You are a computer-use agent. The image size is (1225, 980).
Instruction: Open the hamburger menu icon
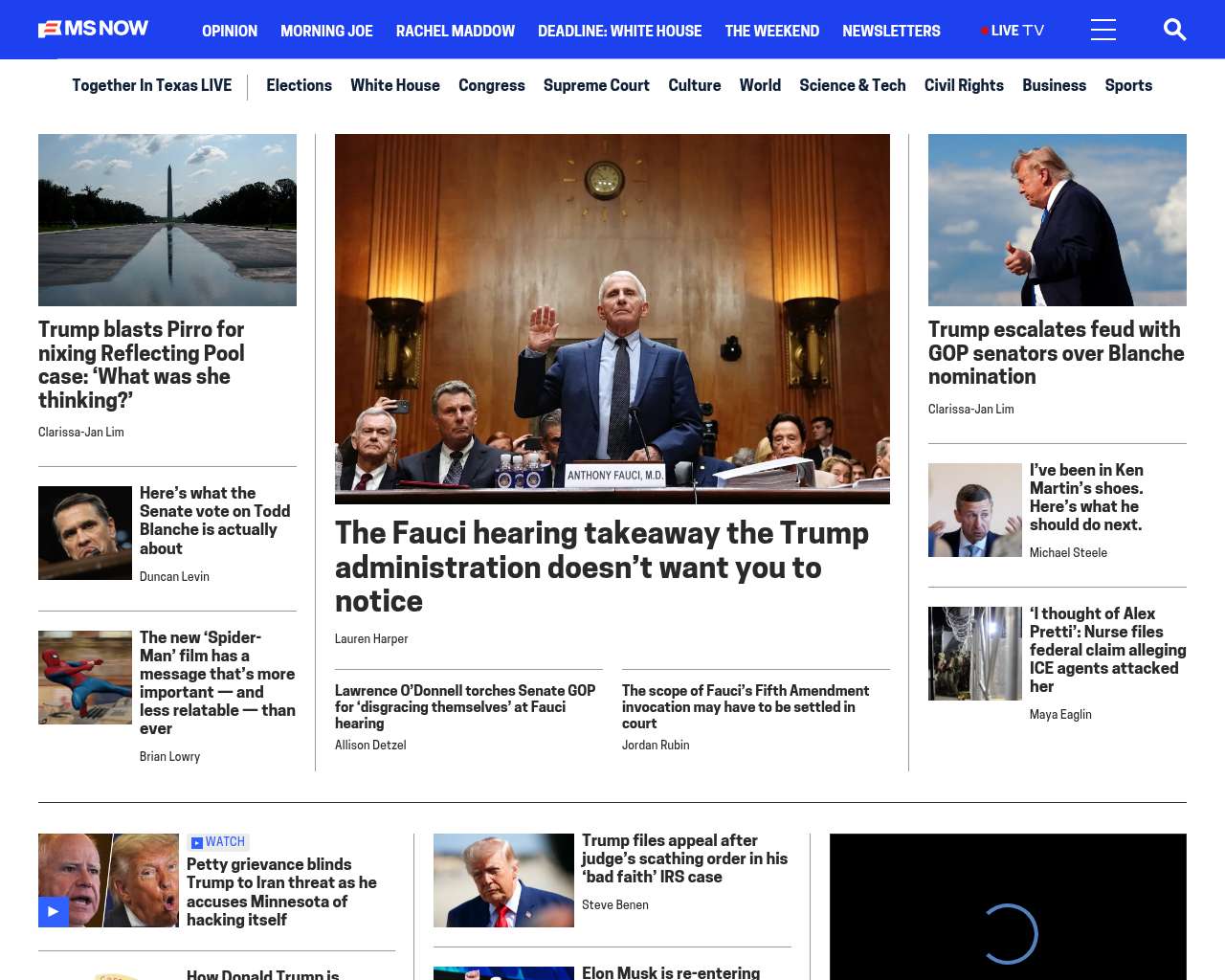point(1102,30)
